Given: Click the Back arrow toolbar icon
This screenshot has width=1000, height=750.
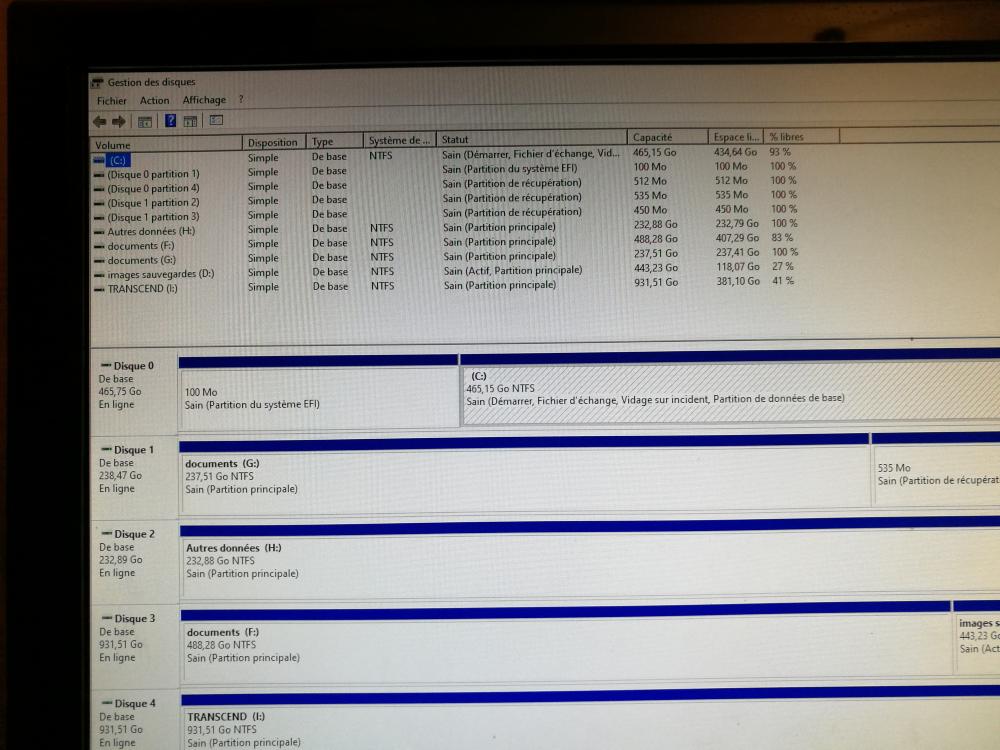Looking at the screenshot, I should click(99, 121).
